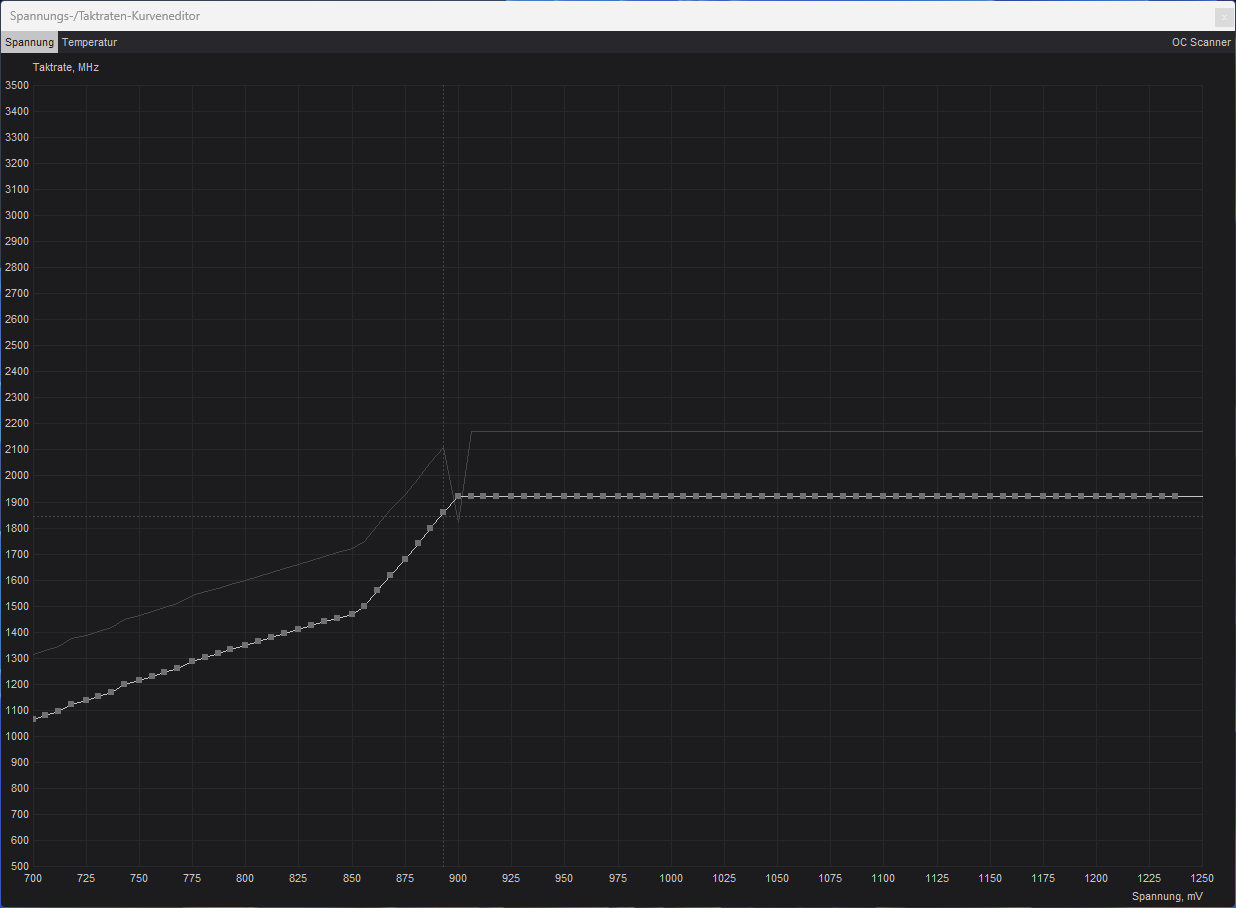The image size is (1236, 908).
Task: Select the flat-line point at 1000 mV
Action: point(670,496)
